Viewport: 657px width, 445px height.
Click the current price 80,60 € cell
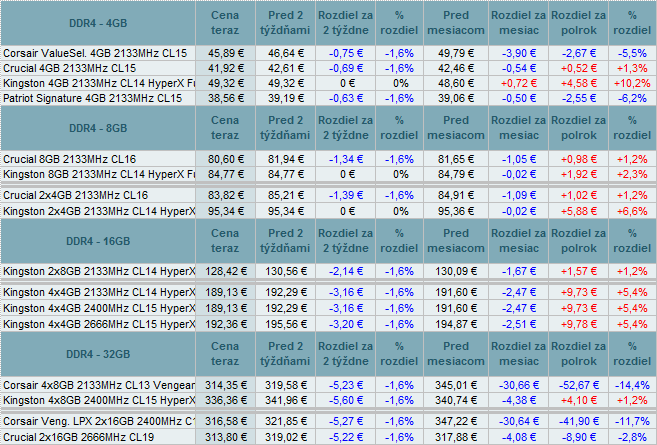pyautogui.click(x=225, y=159)
